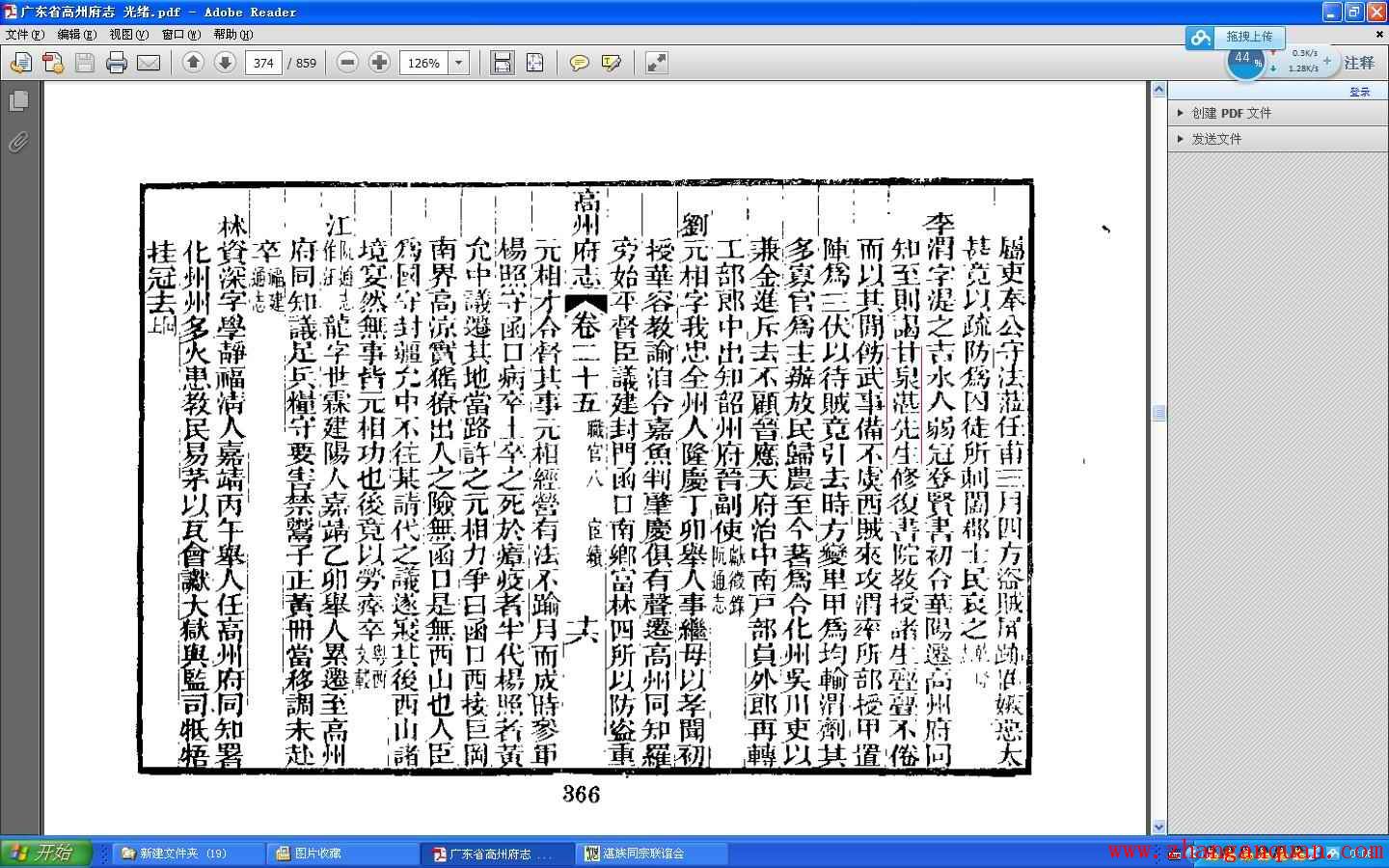
Task: Open the 注释 comments pane
Action: 1359,63
